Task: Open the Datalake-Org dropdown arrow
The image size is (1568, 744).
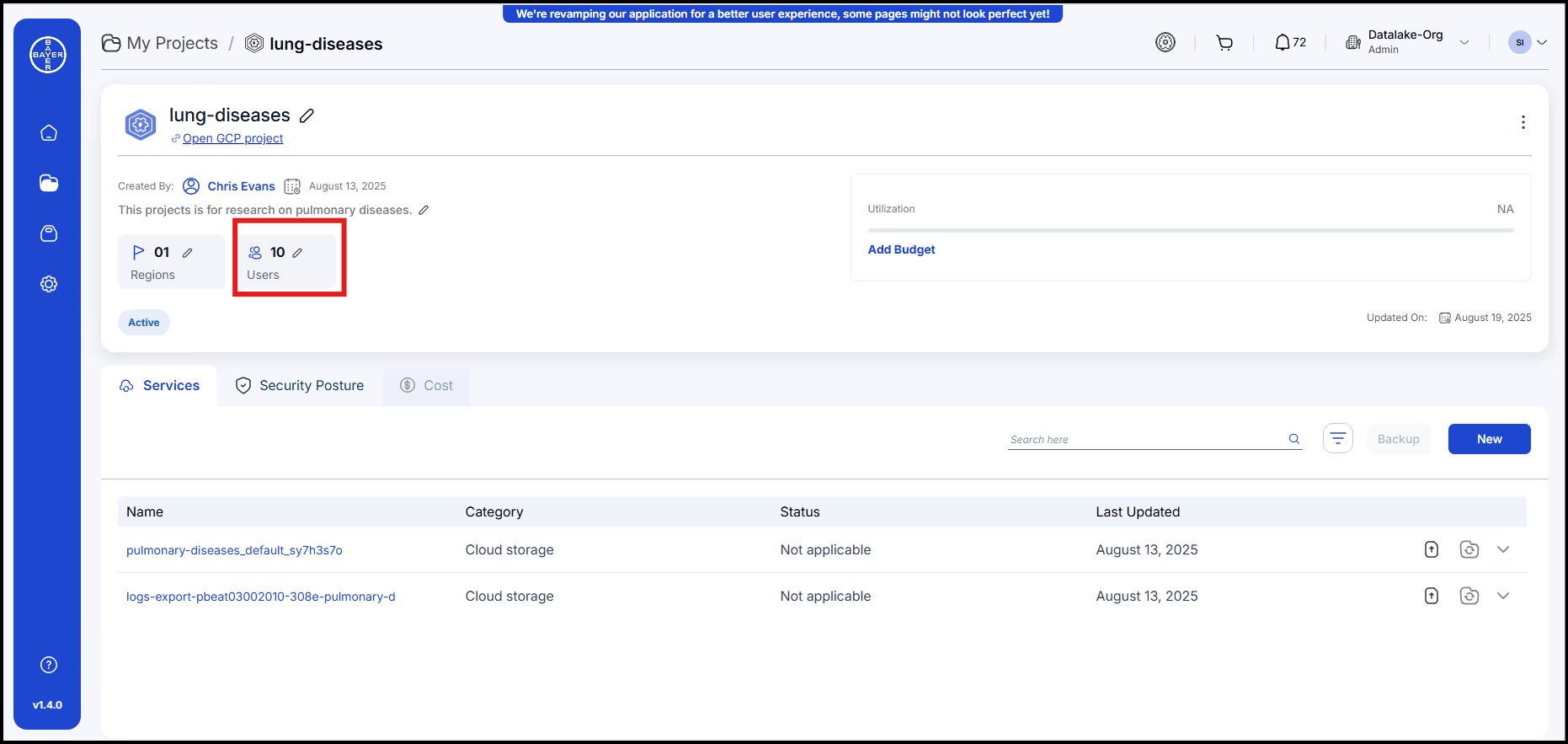Action: click(1464, 42)
